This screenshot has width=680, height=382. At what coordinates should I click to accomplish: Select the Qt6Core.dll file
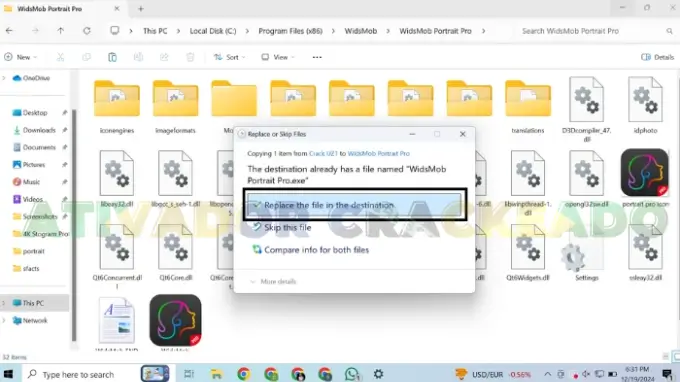point(175,252)
